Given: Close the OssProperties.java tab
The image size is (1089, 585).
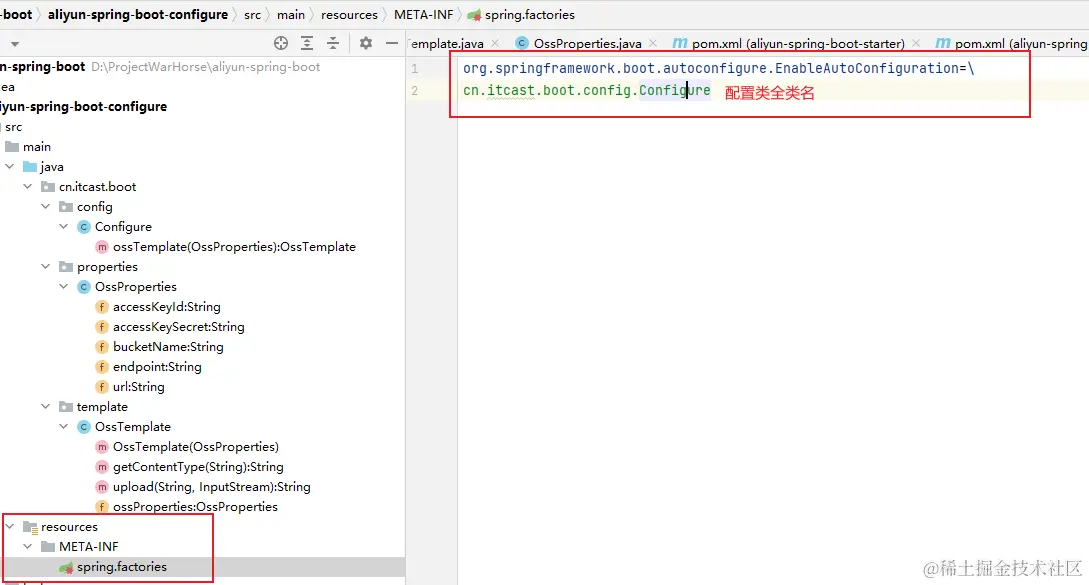Looking at the screenshot, I should click(653, 43).
